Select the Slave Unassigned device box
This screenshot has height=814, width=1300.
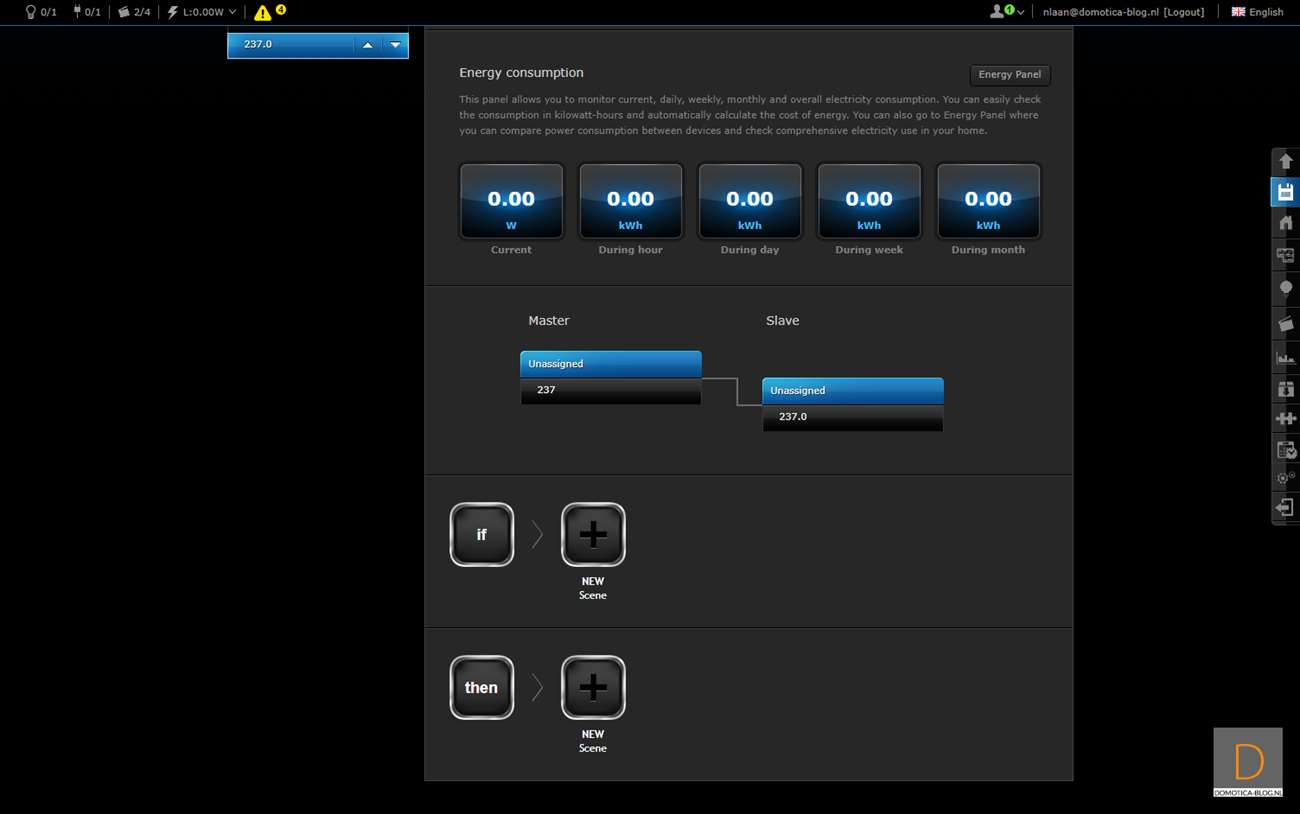[852, 391]
